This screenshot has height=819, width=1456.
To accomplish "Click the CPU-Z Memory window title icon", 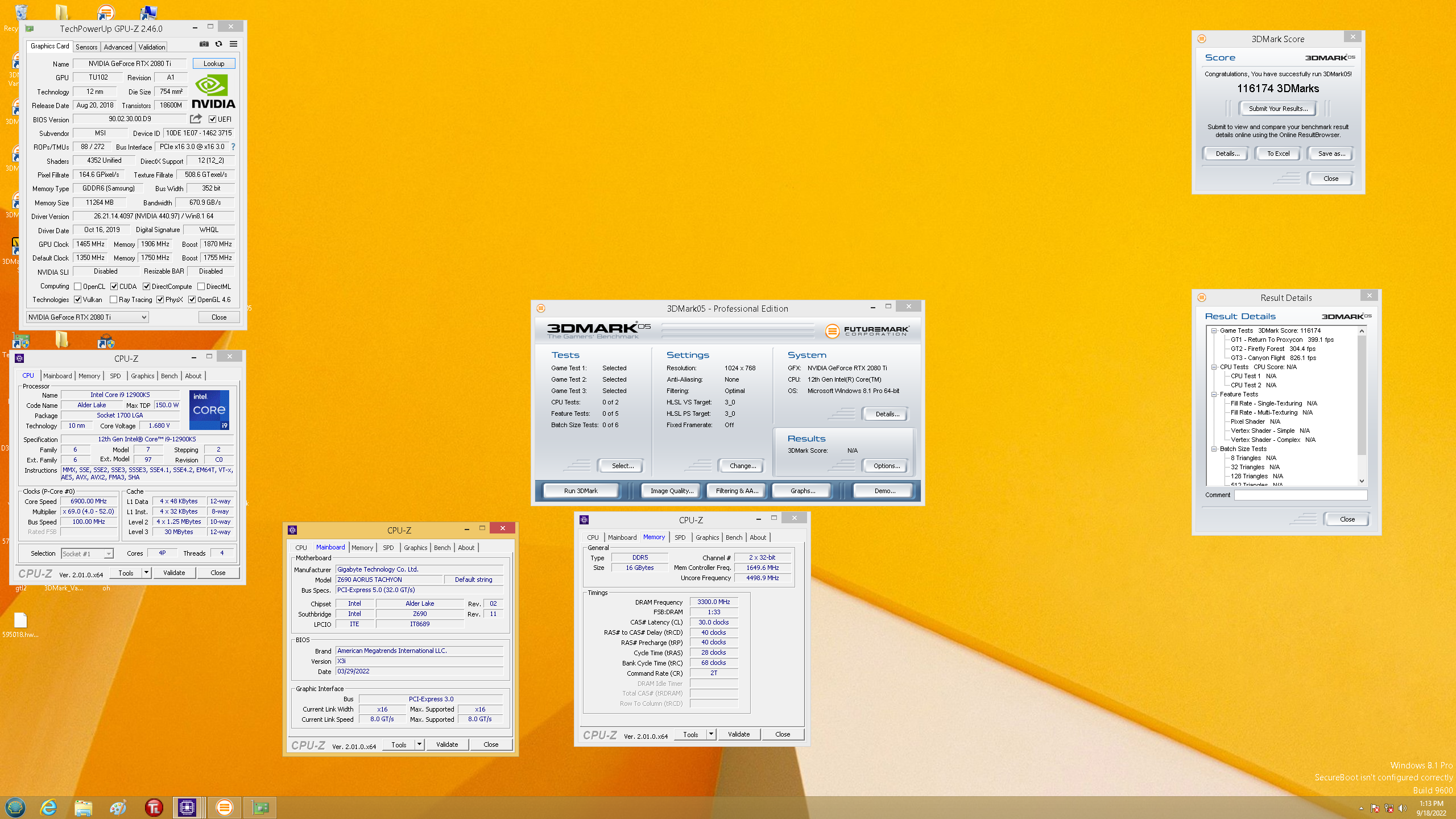I will click(x=584, y=520).
